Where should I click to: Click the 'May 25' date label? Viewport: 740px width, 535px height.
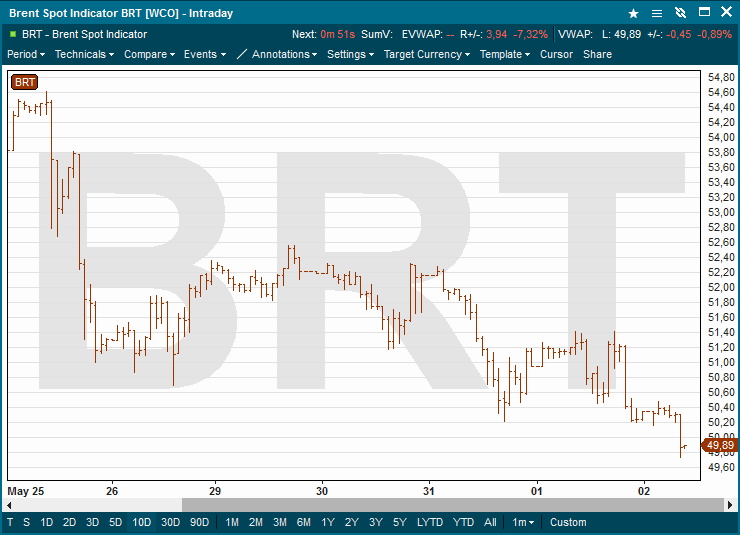point(25,491)
